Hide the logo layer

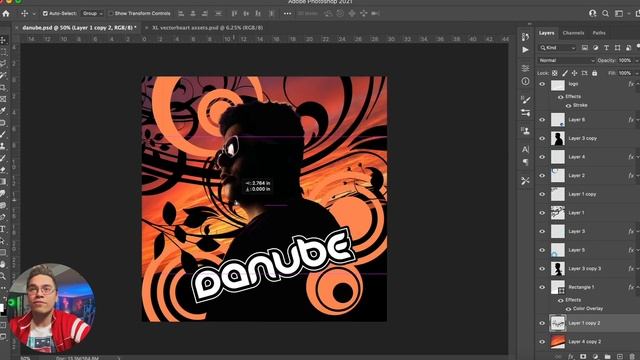click(542, 84)
